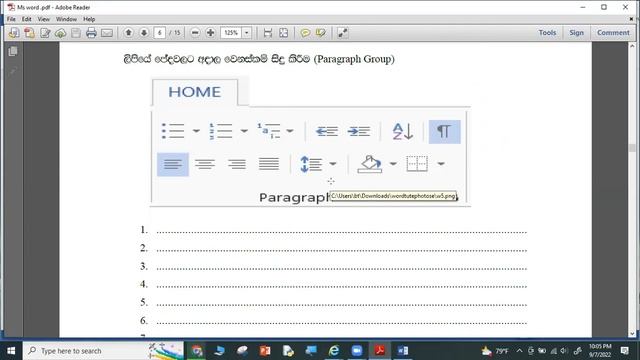
Task: Click the attachments paperclip sidebar icon
Action: [13, 71]
